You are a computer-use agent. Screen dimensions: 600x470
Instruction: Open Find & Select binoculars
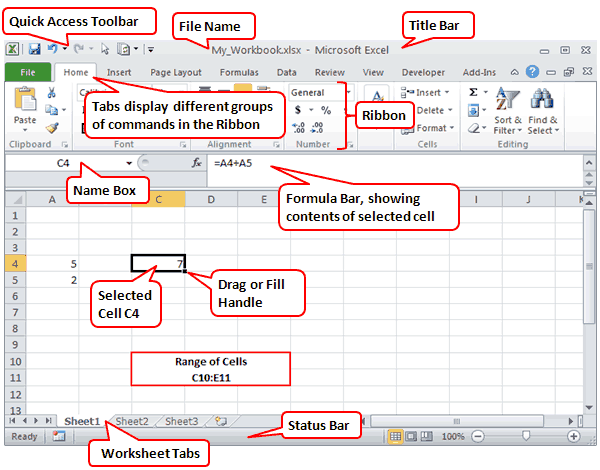point(542,111)
